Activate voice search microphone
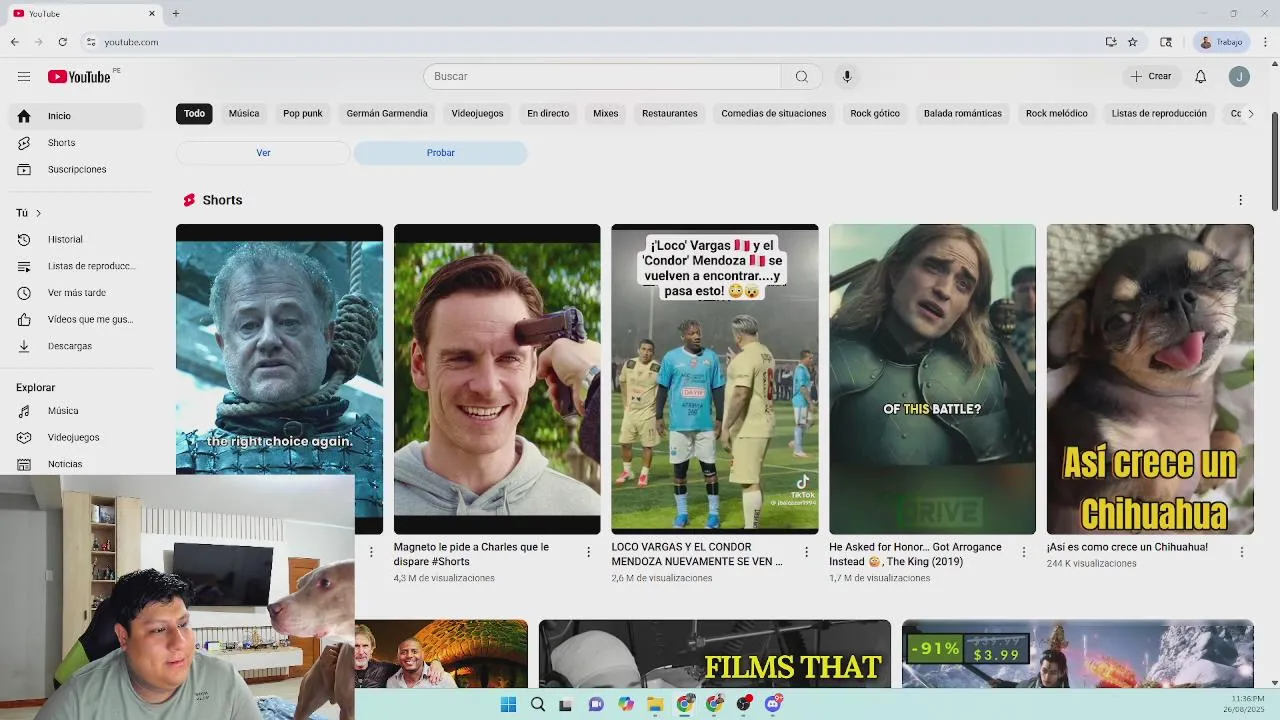 (x=847, y=76)
